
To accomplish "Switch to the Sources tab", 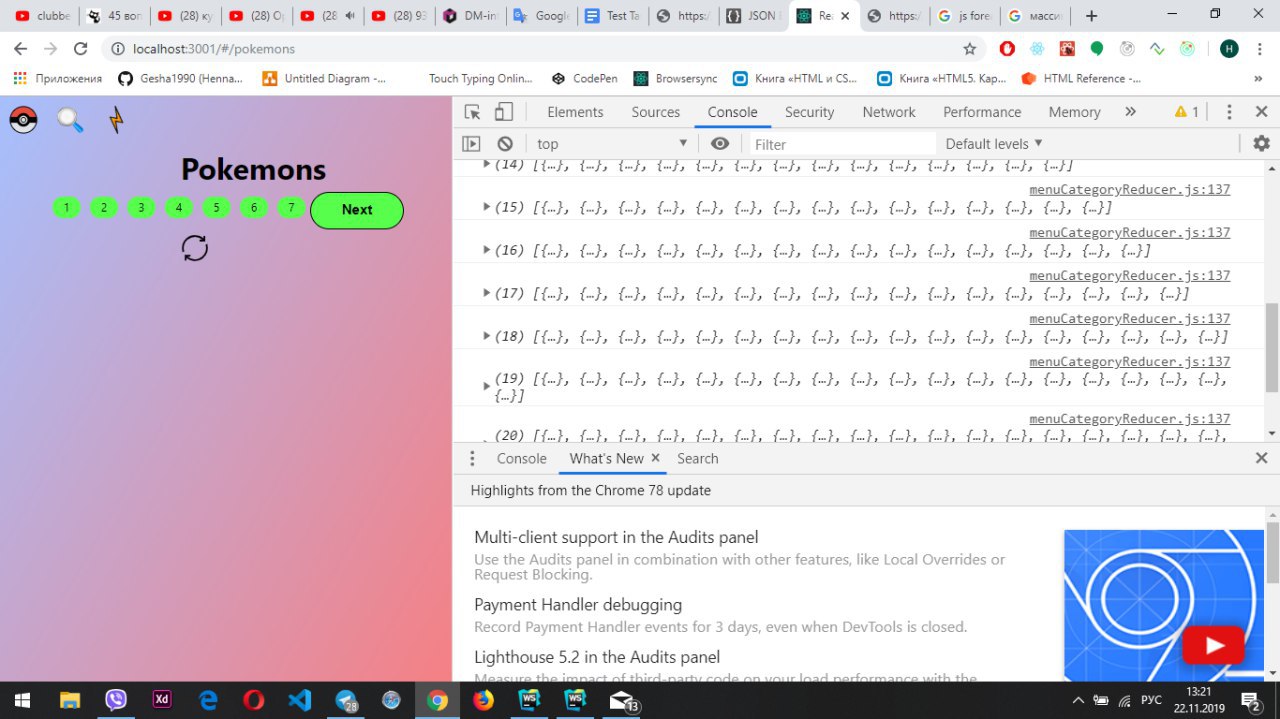I will coord(656,112).
